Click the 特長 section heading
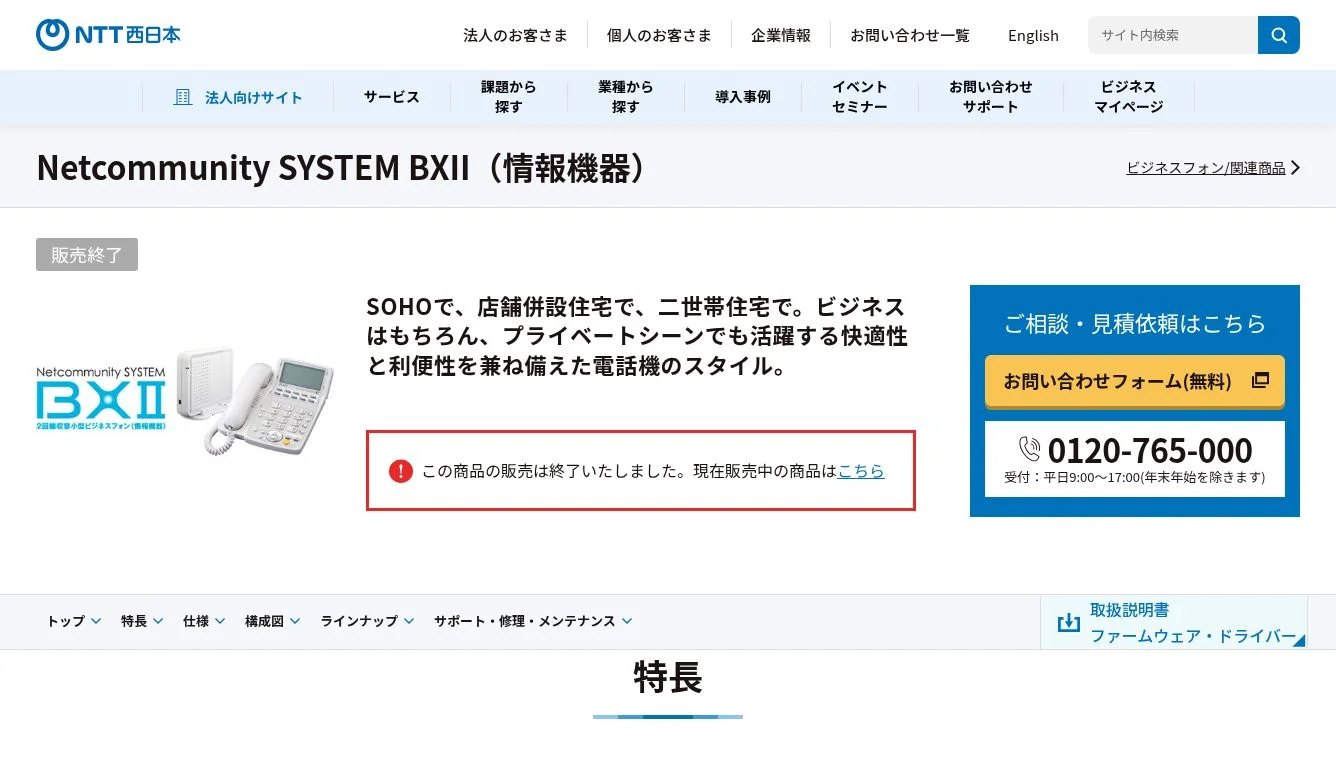 [668, 678]
